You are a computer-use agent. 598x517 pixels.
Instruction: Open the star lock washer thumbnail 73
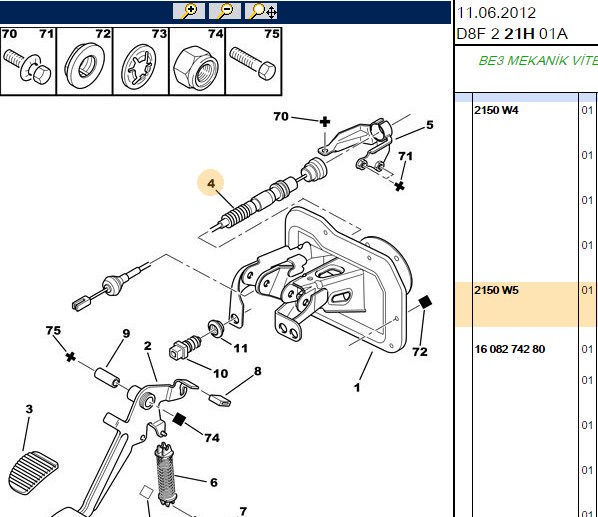(141, 61)
